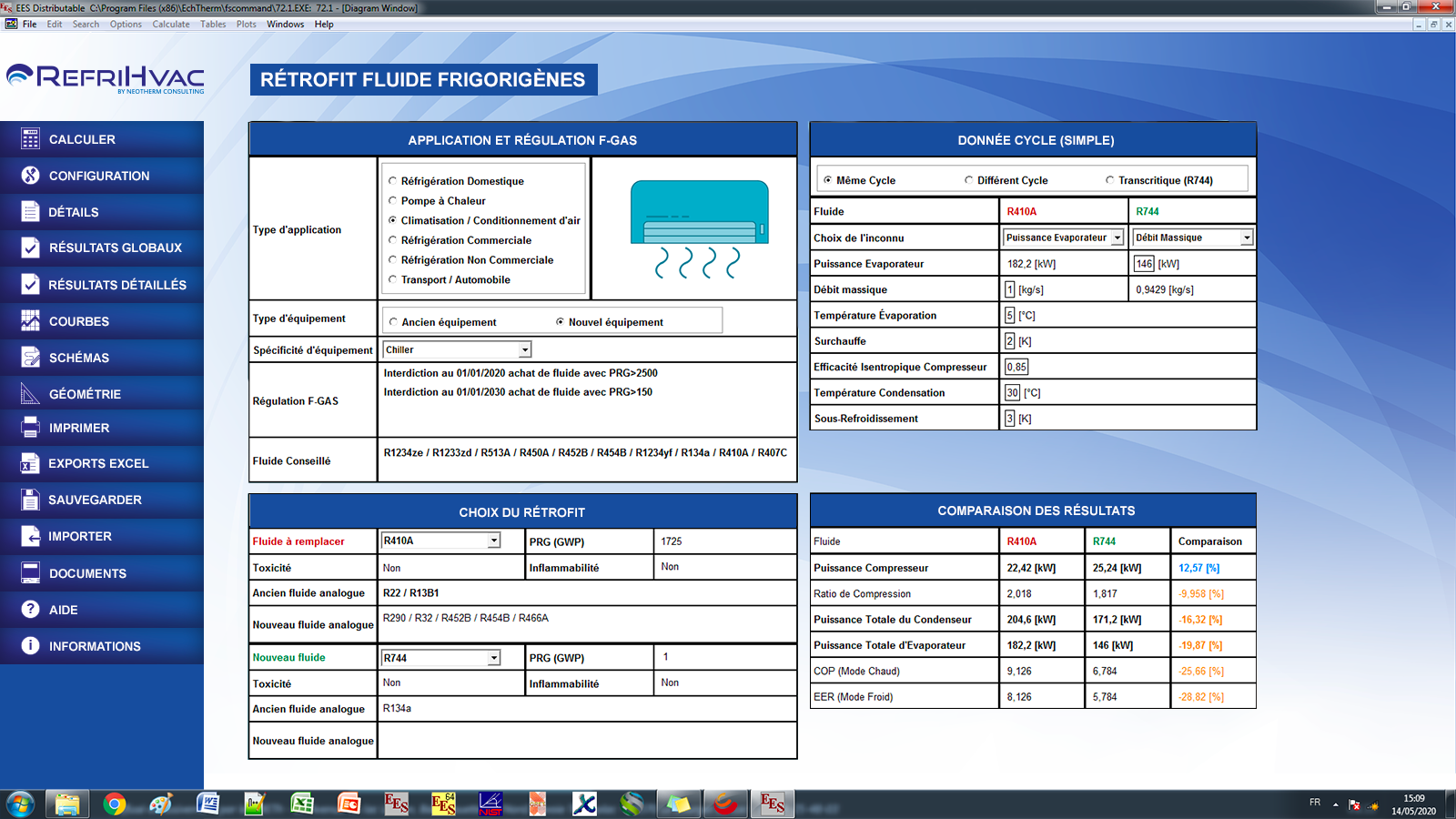Choose Réfrigération Non Commerciale radio button
Screen dimensions: 1456x819
point(393,260)
